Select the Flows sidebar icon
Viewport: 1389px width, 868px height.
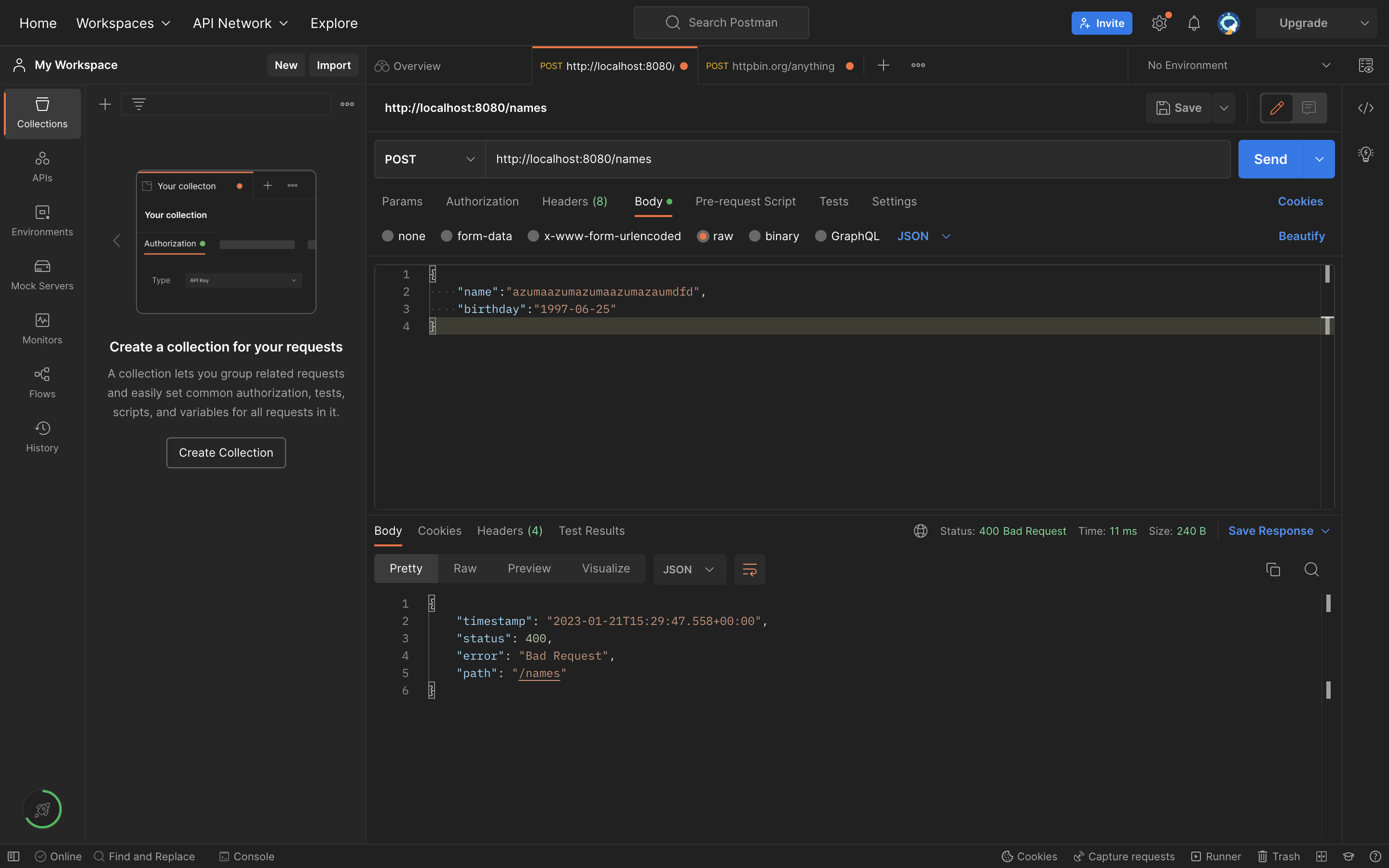(42, 382)
